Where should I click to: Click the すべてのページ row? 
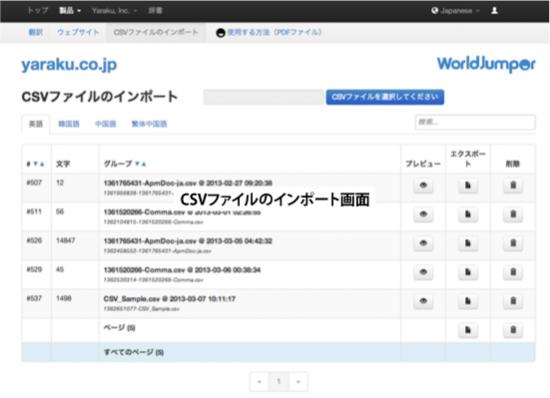pyautogui.click(x=279, y=352)
